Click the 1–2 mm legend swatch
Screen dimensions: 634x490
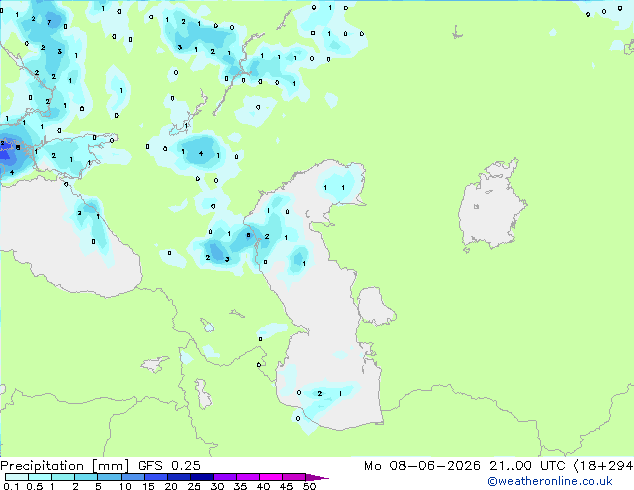(63, 477)
